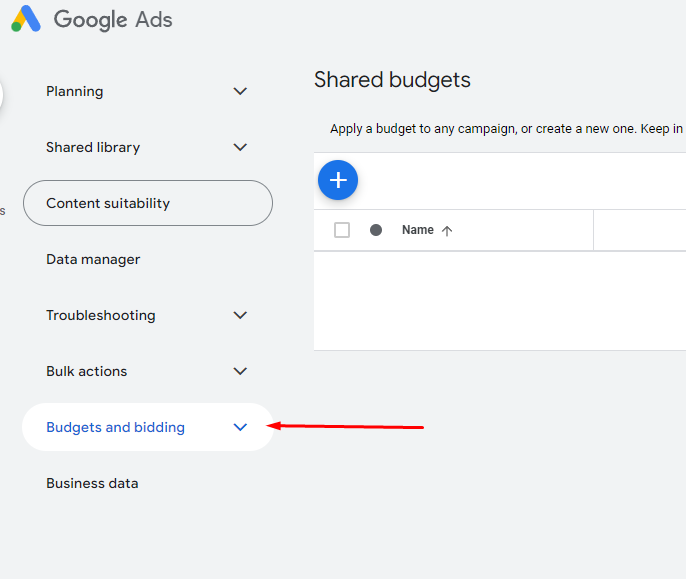This screenshot has width=686, height=579.
Task: Open Content suitability in the sidebar
Action: (x=108, y=203)
